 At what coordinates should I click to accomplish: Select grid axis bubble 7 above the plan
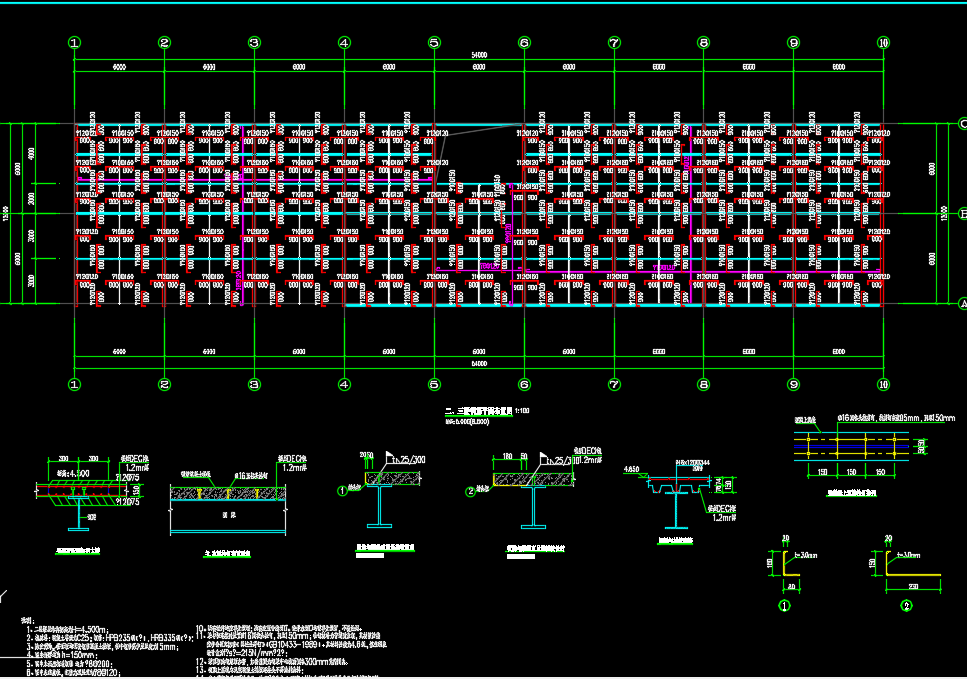pos(614,43)
